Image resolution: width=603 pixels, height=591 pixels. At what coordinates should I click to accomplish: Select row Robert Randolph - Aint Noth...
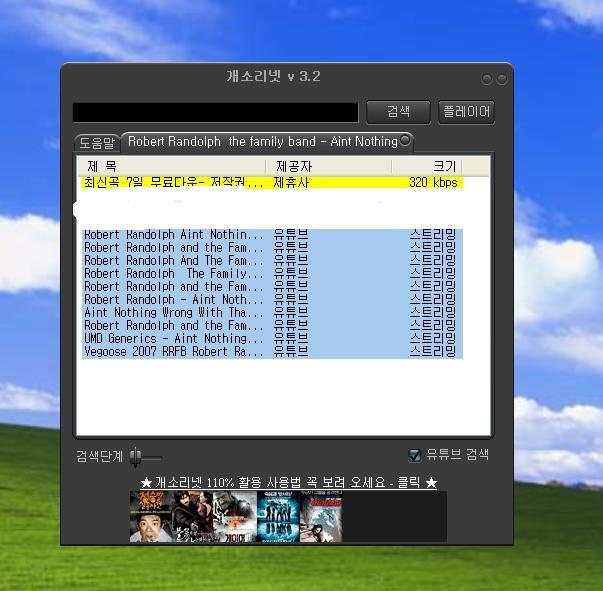click(x=272, y=300)
